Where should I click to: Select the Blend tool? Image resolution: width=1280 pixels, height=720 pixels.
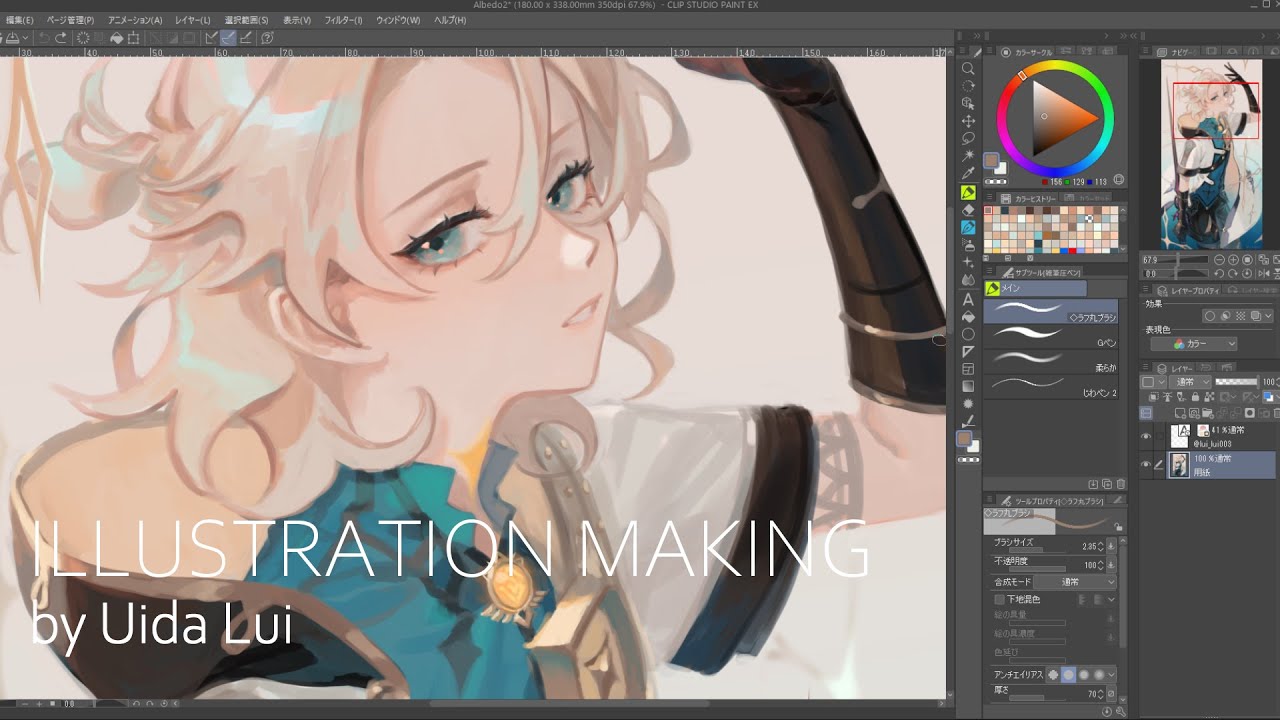click(x=968, y=281)
